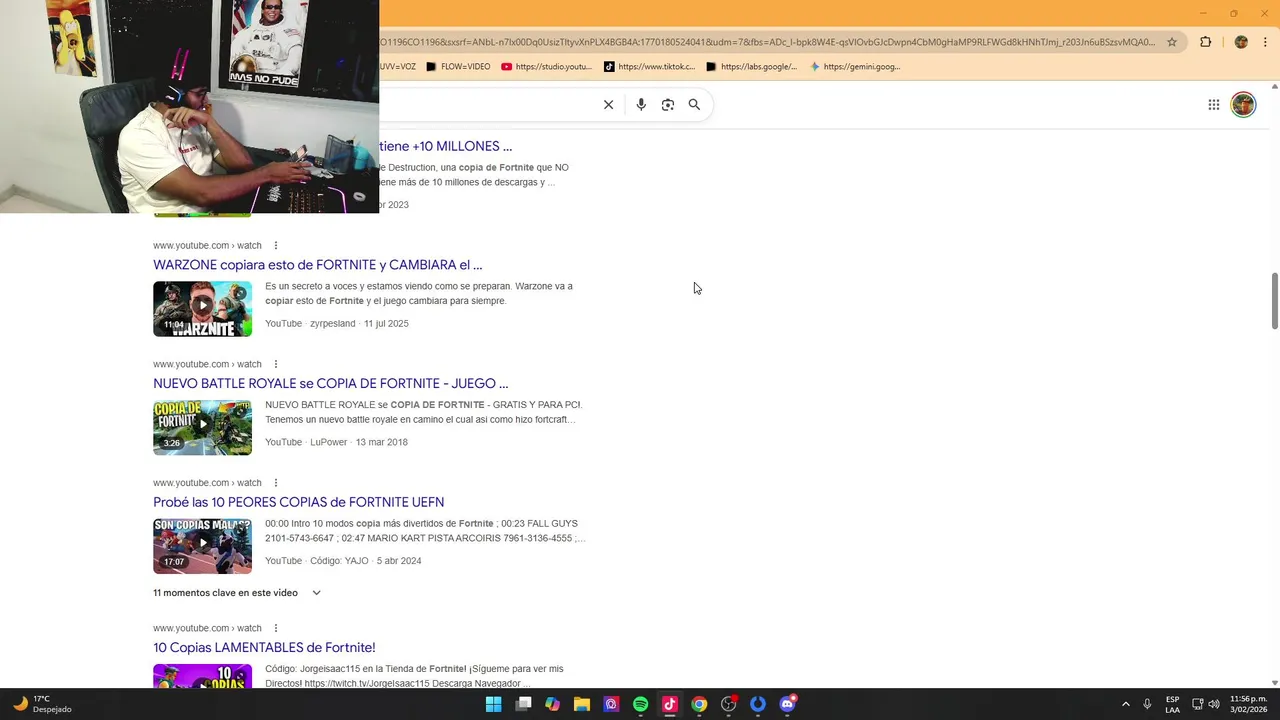Screen dimensions: 1280x720
Task: Open NUEVO BATTLE ROYALE se COPIA link
Action: (330, 384)
